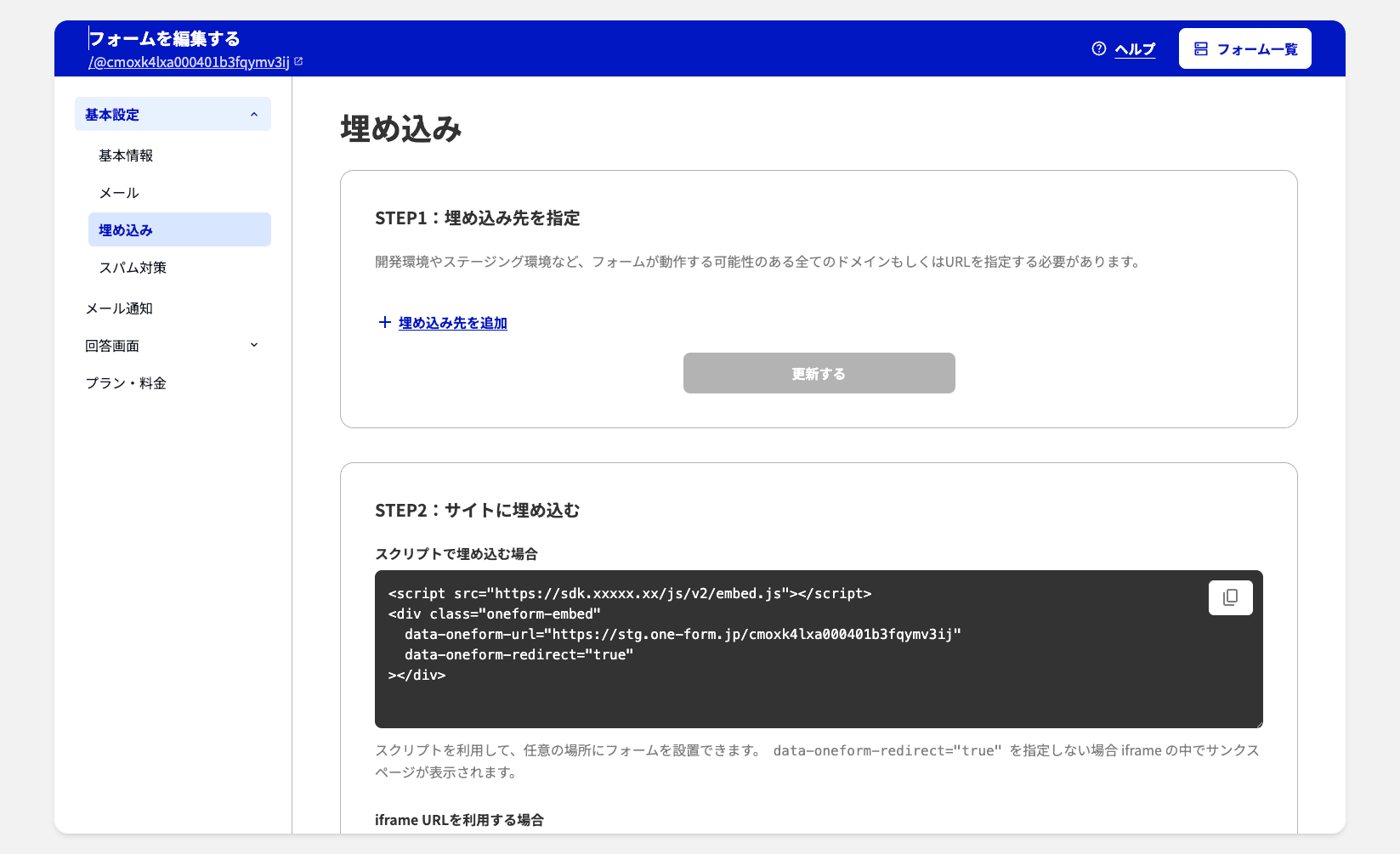Click the 埋め込み page title
Viewport: 1400px width, 854px height.
(x=400, y=128)
